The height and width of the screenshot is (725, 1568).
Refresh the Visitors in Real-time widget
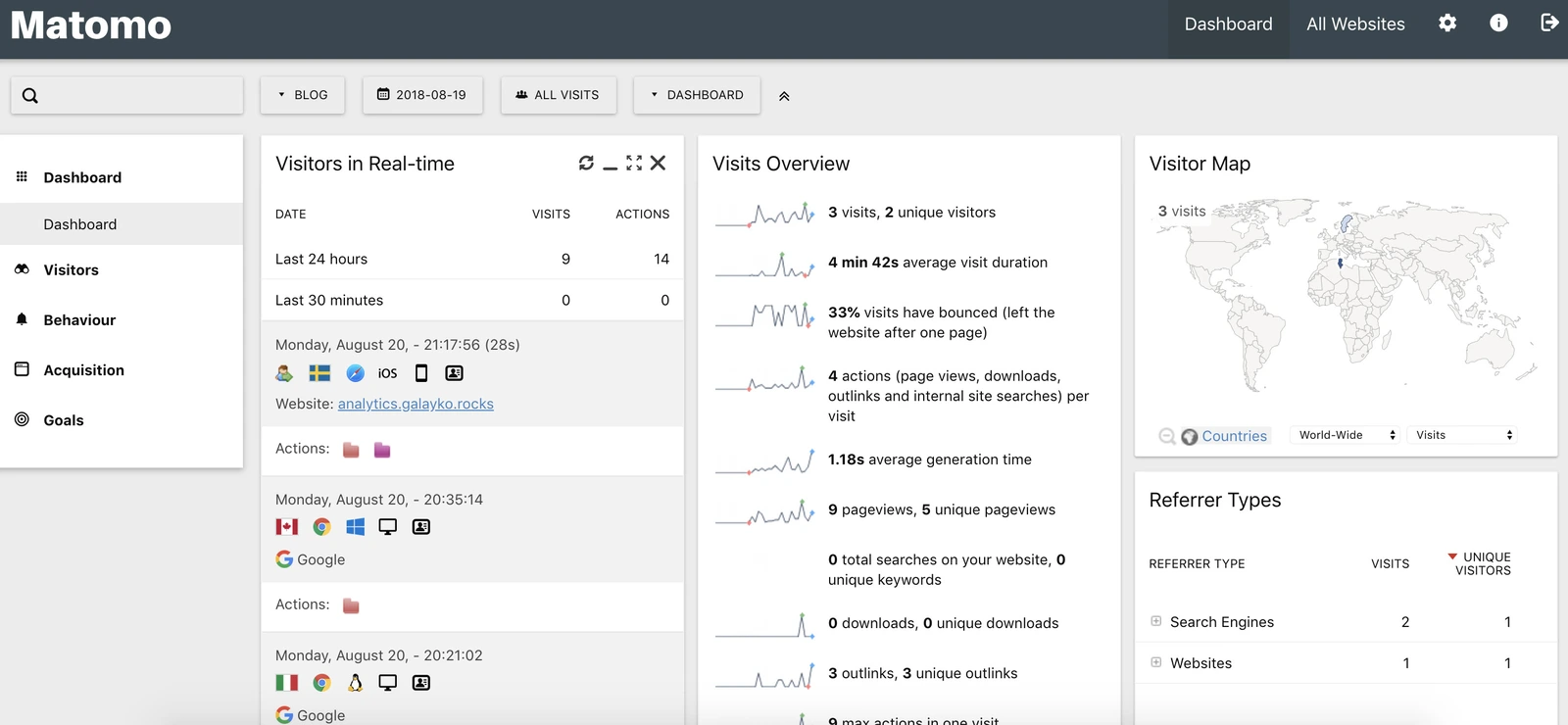[586, 164]
